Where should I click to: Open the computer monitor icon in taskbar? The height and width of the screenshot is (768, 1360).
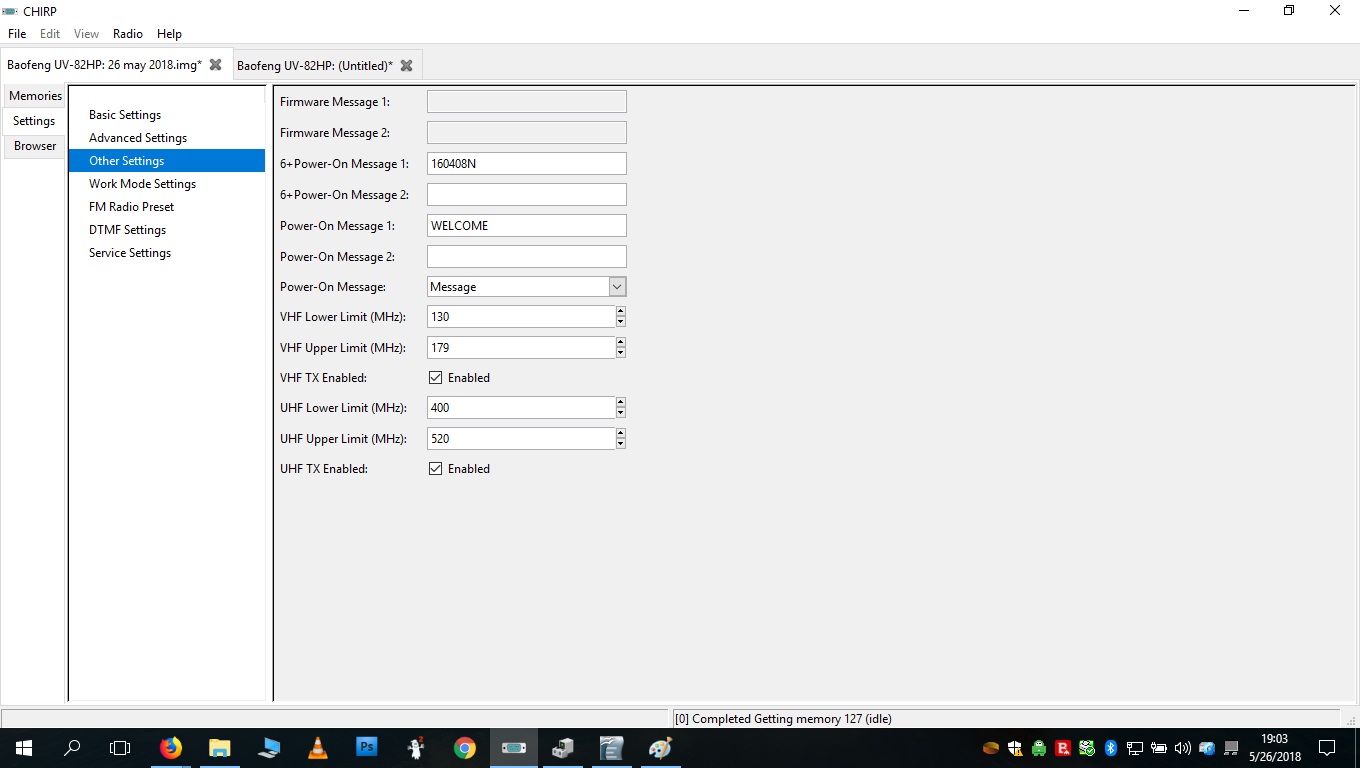coord(269,747)
